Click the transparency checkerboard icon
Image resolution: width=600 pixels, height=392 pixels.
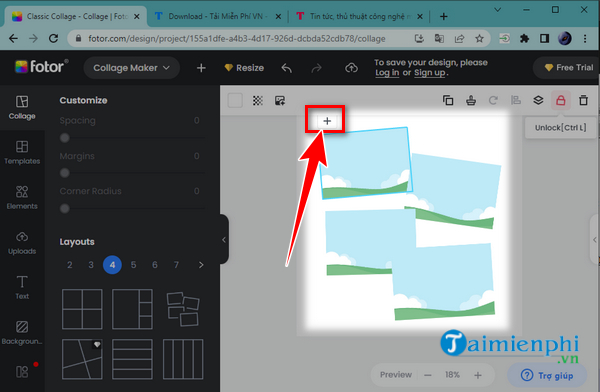(258, 101)
